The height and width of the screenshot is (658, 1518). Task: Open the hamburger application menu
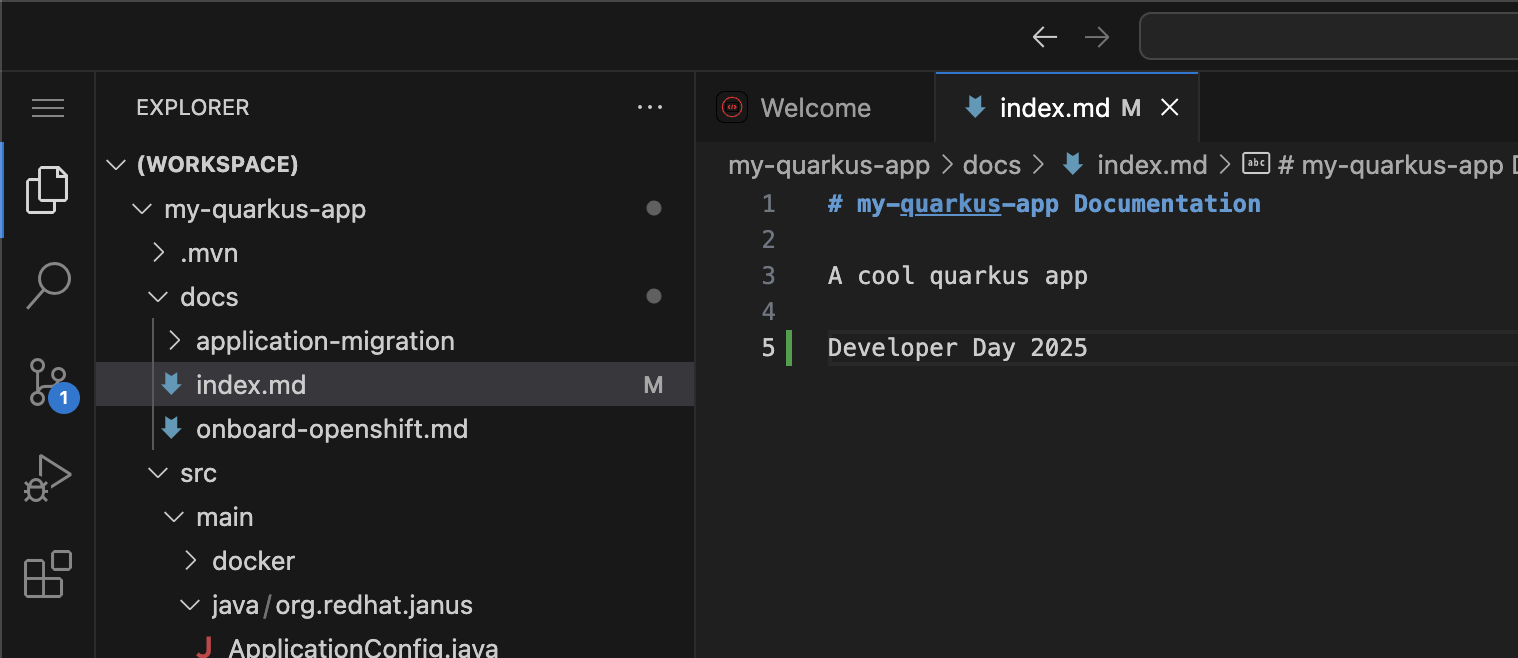(x=48, y=108)
